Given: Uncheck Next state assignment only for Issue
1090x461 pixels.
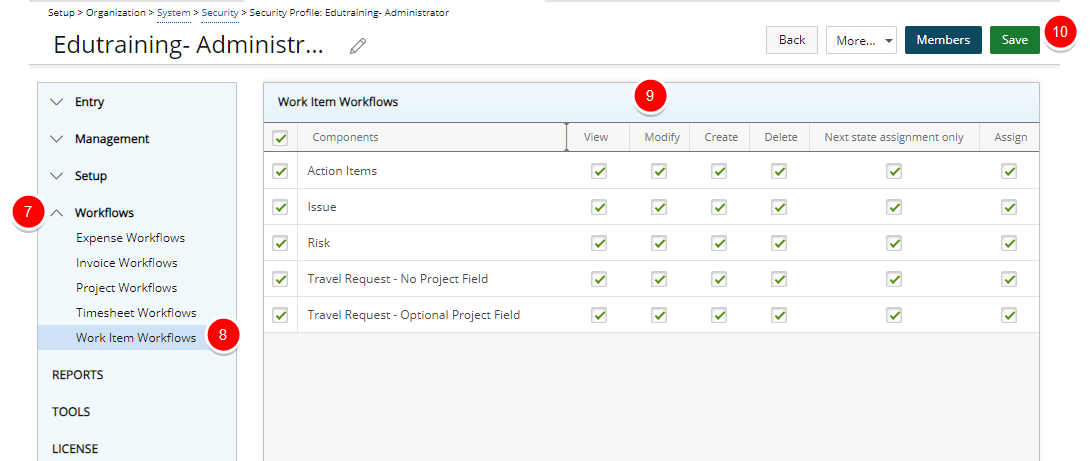Looking at the screenshot, I should 894,207.
